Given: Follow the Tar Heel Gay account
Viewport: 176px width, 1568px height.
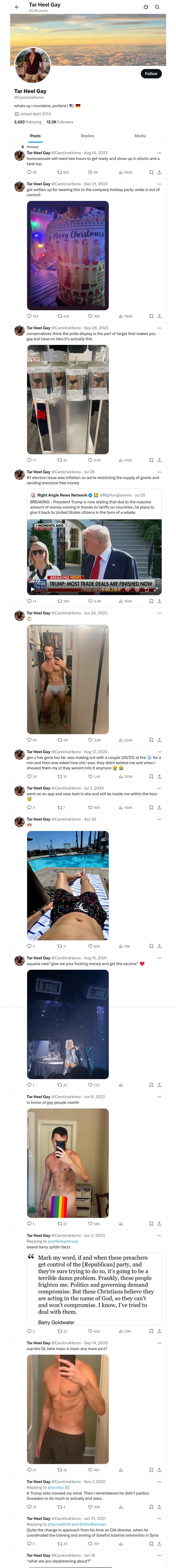Looking at the screenshot, I should [x=150, y=74].
